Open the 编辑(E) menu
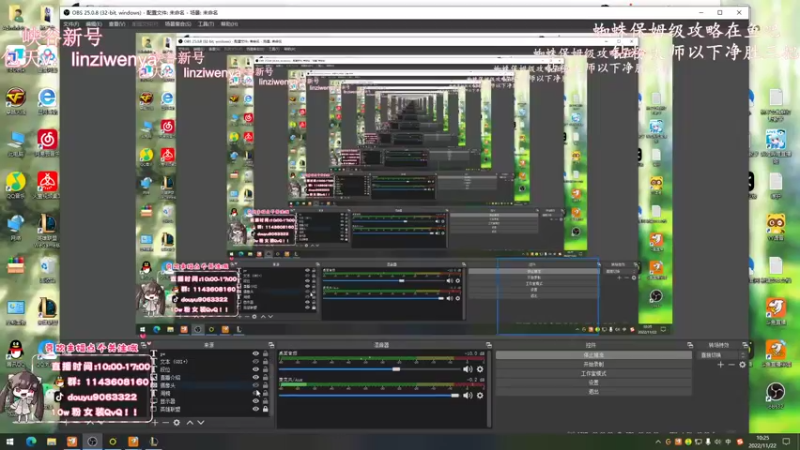Screen dimensions: 800x450 click(x=94, y=24)
